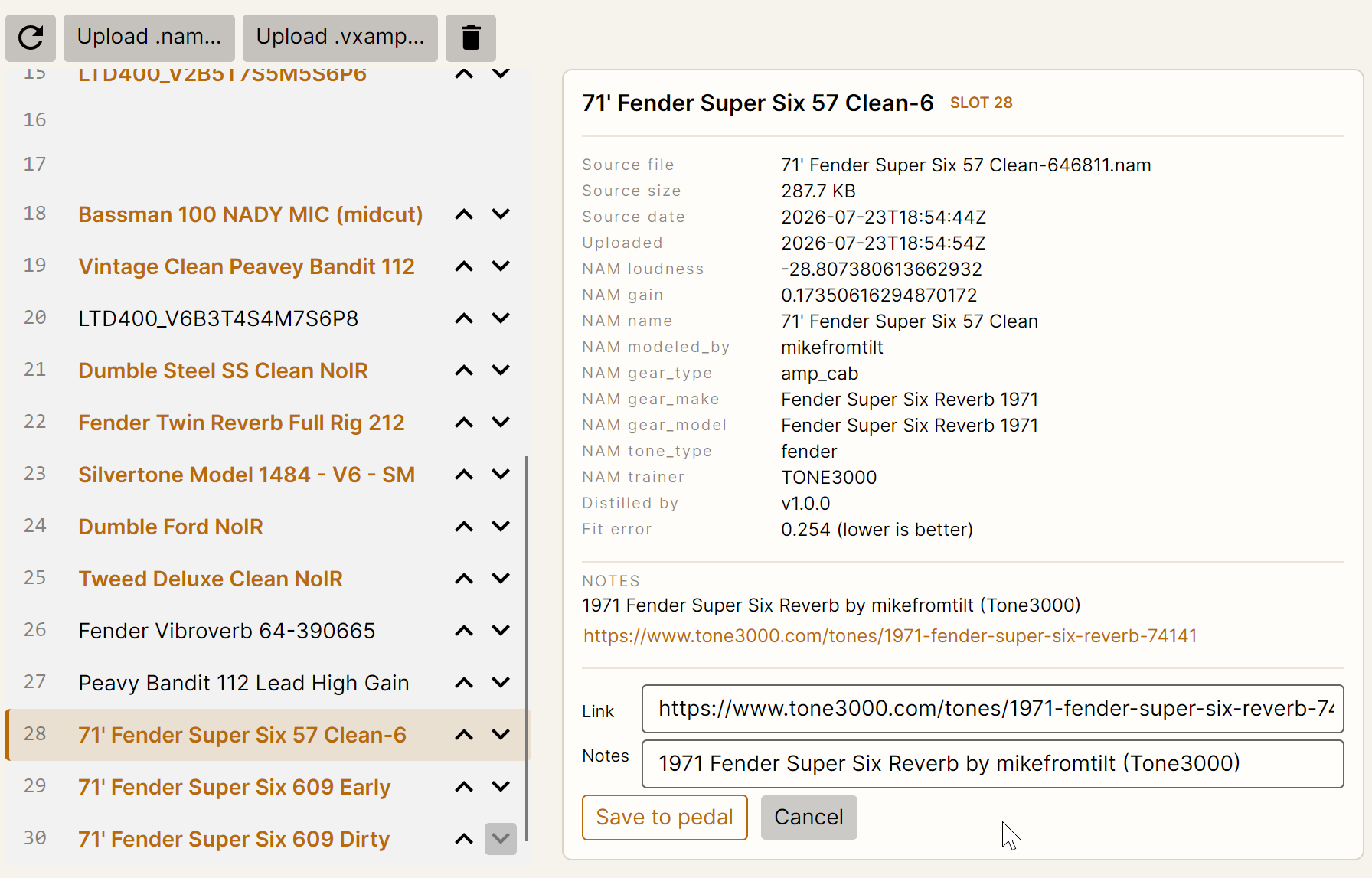
Task: Move 71' Fender Super Six 609 Dirty up
Action: tap(464, 839)
